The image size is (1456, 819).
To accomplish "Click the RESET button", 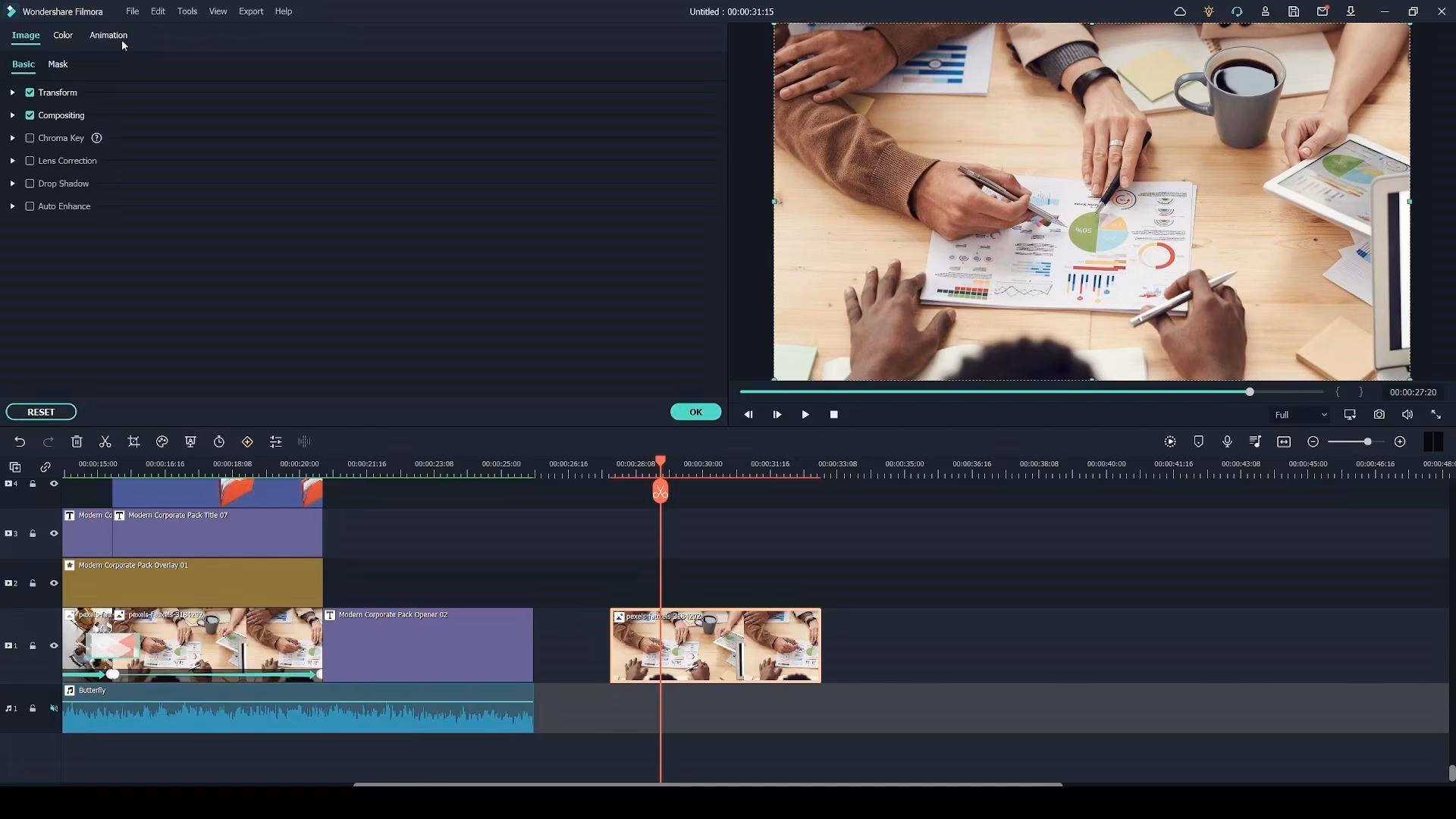I will (41, 412).
